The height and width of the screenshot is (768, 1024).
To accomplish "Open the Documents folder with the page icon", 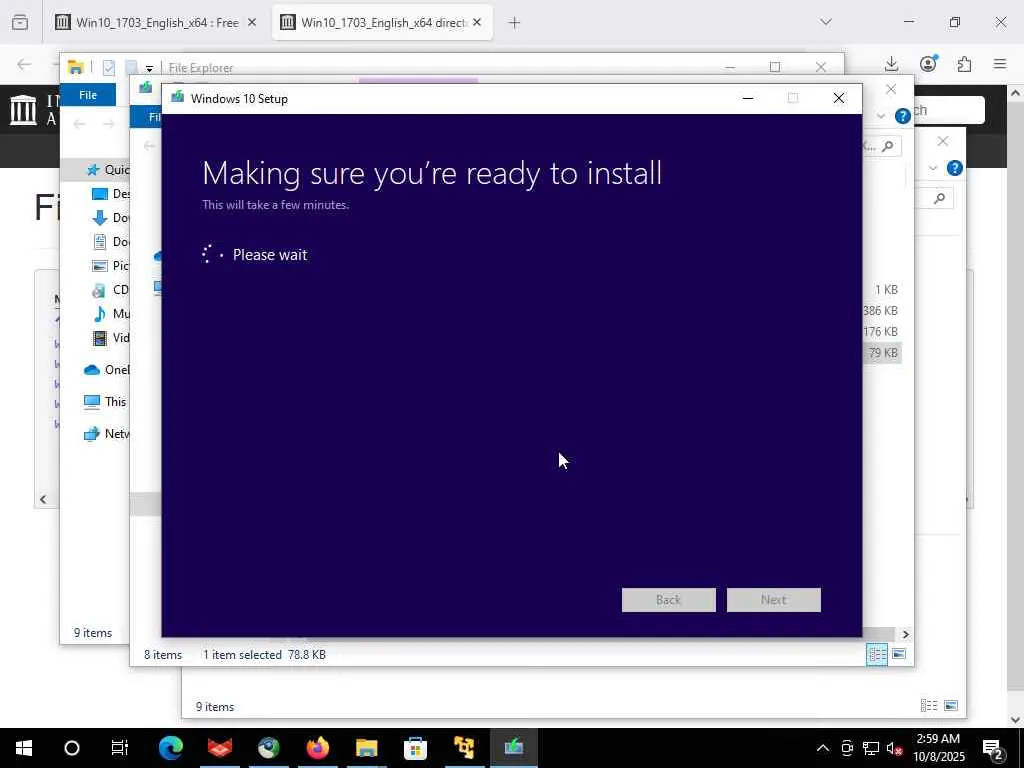I will click(x=111, y=242).
